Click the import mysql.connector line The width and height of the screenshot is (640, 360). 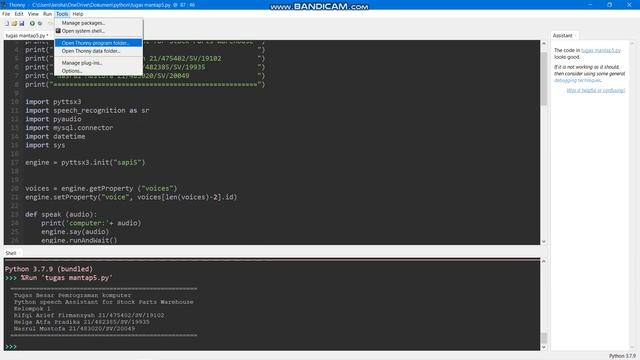69,128
